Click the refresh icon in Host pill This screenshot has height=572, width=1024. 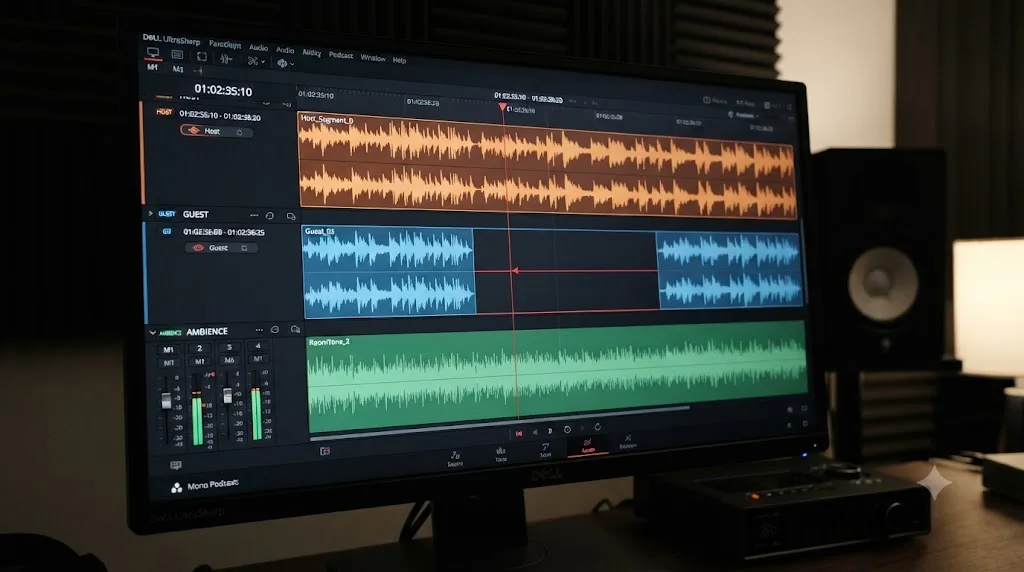240,133
